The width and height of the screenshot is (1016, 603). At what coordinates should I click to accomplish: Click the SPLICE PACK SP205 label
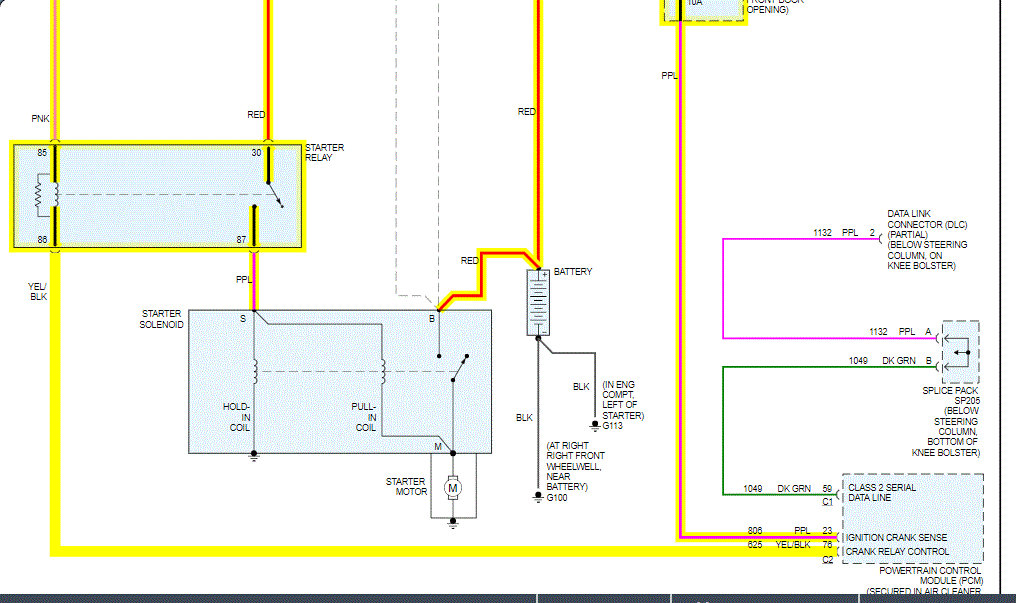[951, 396]
